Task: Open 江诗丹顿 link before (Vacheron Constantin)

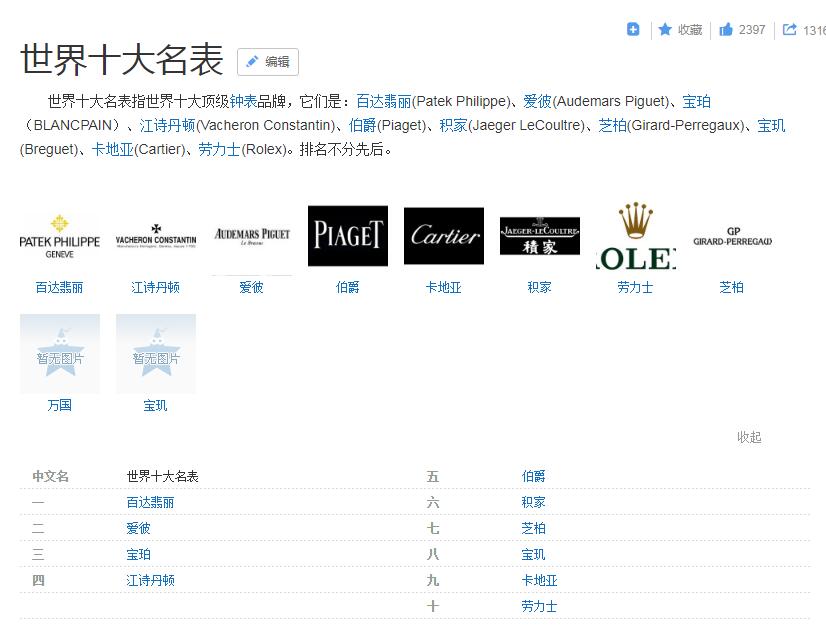Action: (x=168, y=125)
